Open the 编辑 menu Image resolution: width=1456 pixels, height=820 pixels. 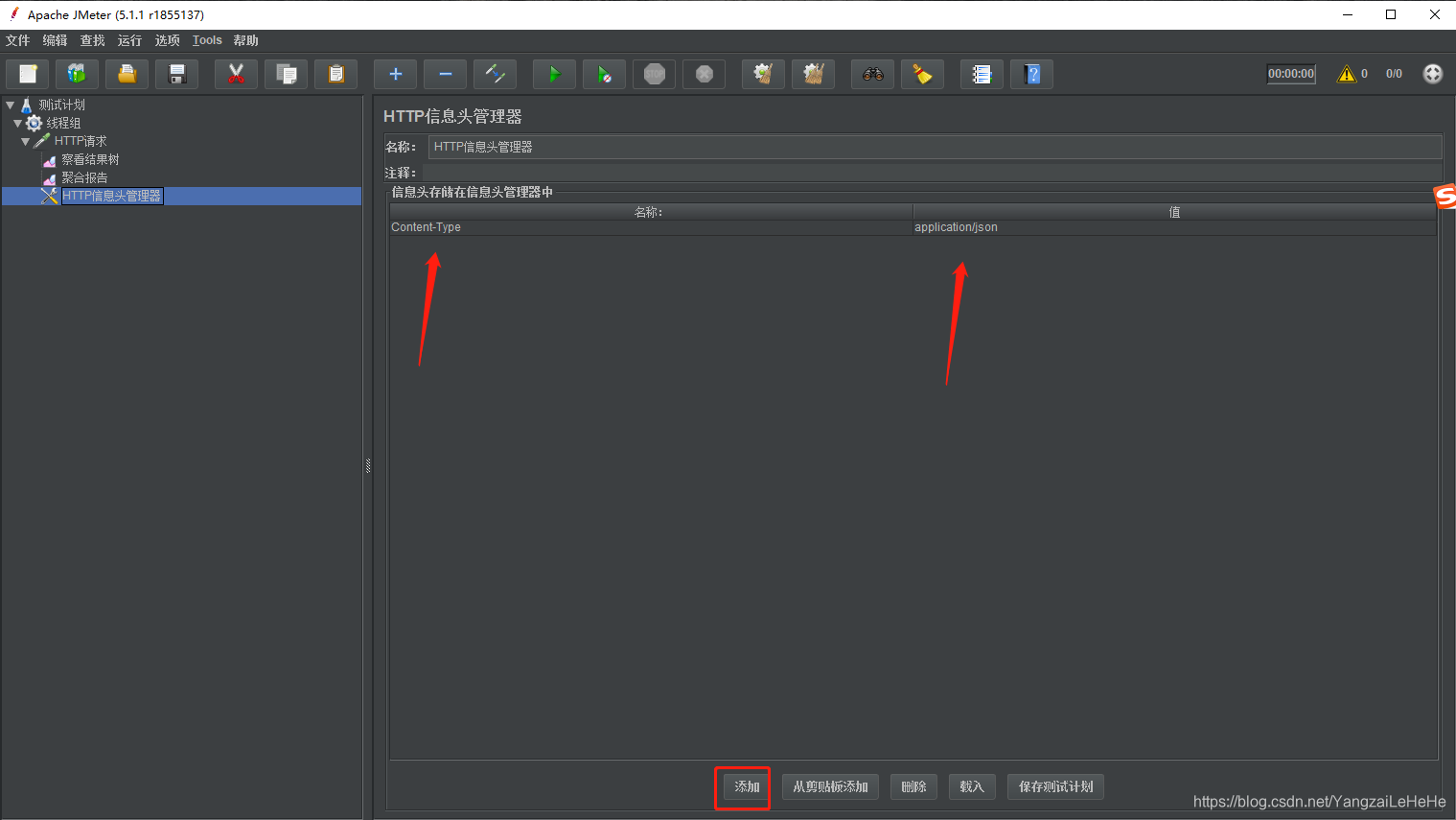55,40
